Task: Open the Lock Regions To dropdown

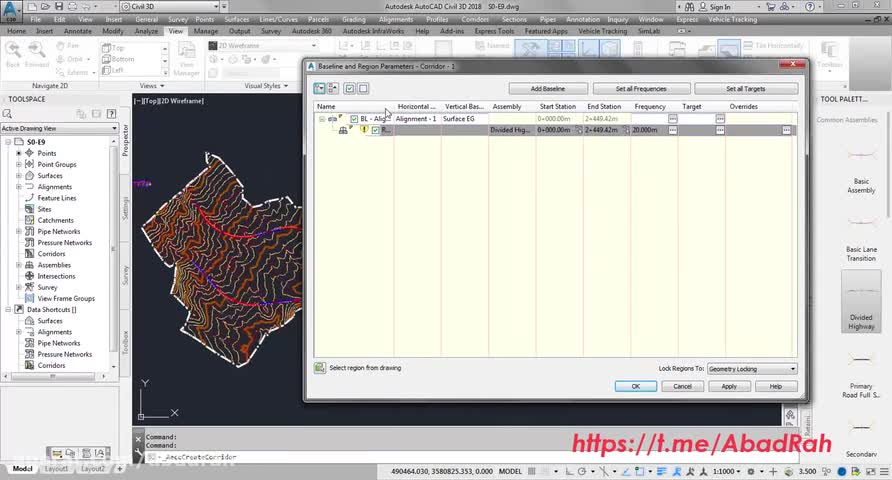Action: coord(751,369)
